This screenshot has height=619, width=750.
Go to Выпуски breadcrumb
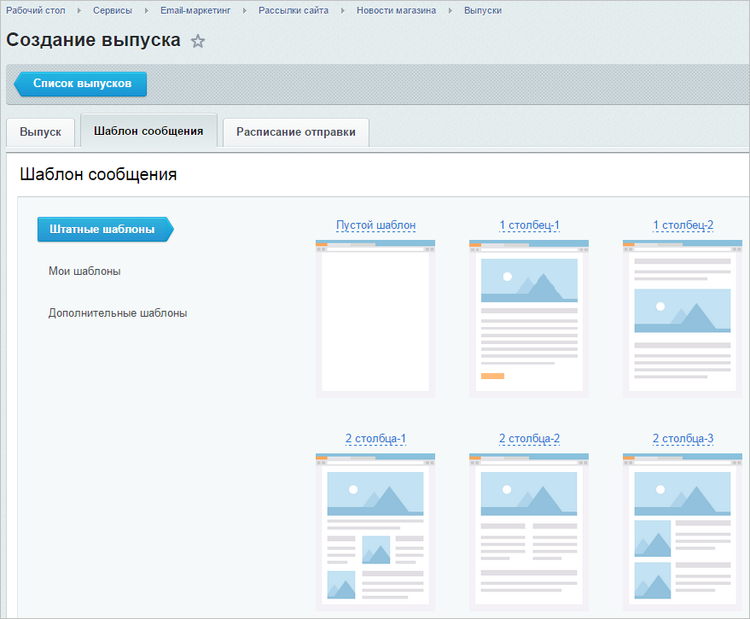pyautogui.click(x=483, y=11)
